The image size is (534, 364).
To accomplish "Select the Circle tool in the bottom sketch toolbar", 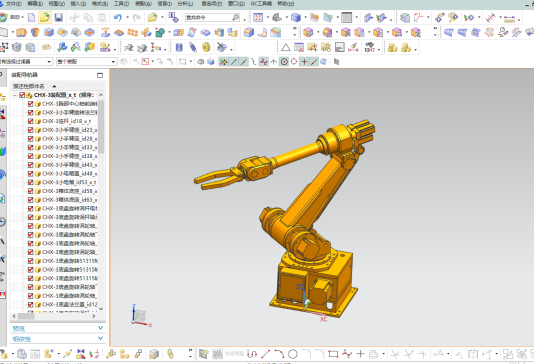I will tap(293, 354).
